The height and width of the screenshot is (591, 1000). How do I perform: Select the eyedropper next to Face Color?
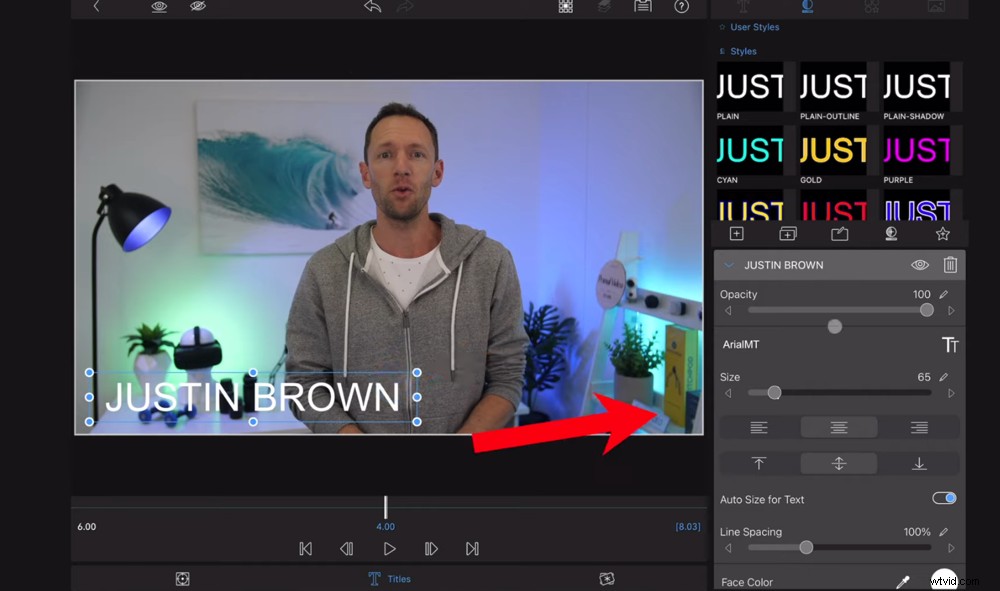point(904,580)
